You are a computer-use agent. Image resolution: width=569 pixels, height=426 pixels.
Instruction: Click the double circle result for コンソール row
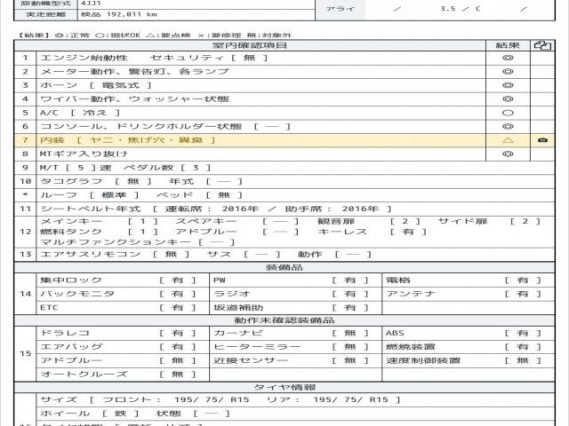pyautogui.click(x=508, y=126)
